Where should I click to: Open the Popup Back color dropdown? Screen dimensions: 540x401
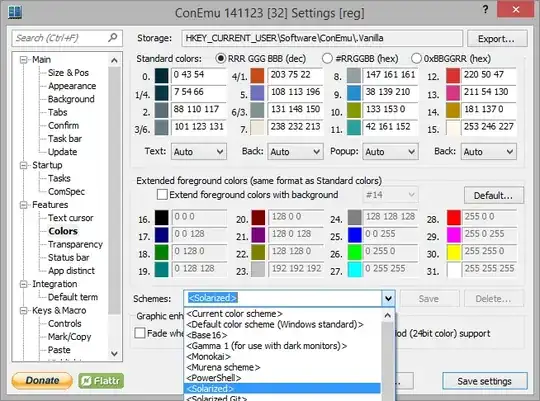click(489, 152)
